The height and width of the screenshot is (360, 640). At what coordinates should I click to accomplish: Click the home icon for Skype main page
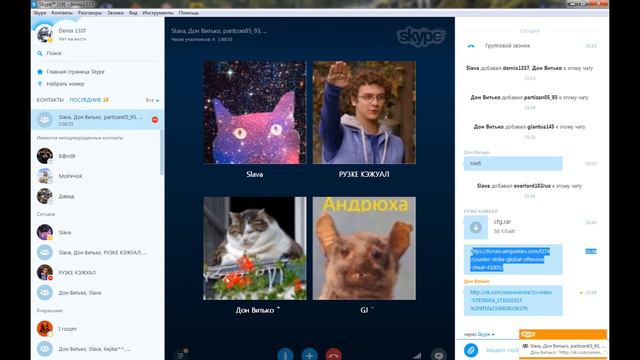click(40, 71)
